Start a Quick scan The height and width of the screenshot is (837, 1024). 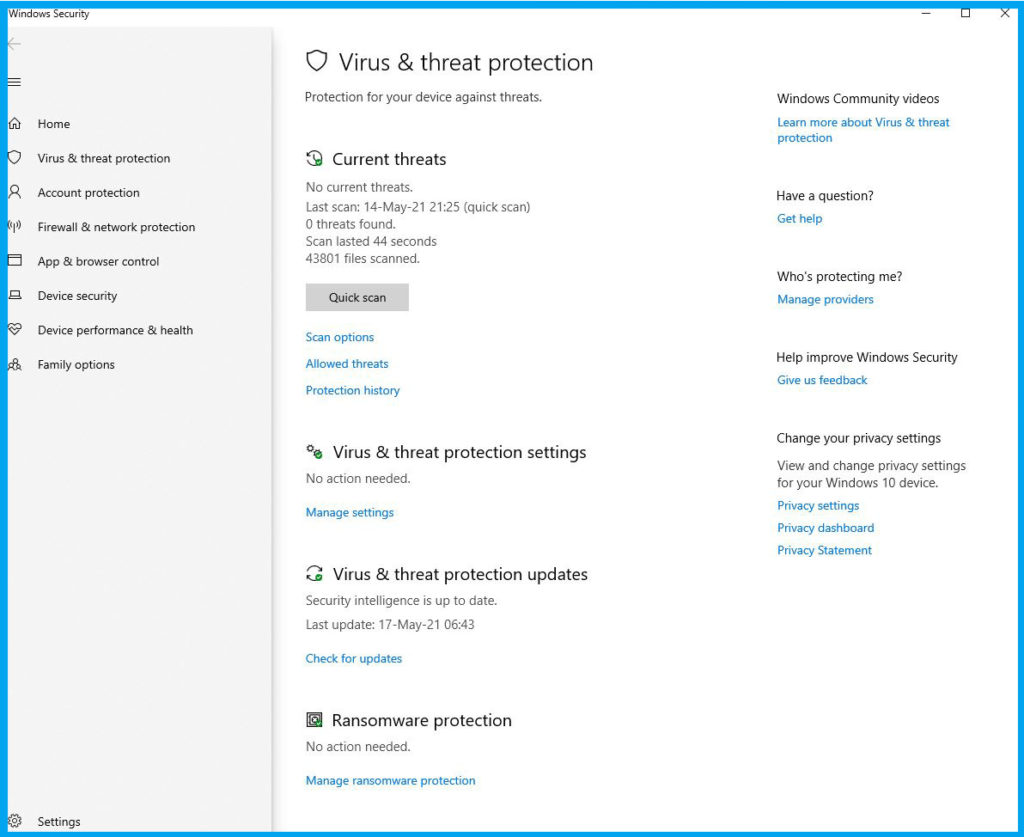pyautogui.click(x=357, y=297)
